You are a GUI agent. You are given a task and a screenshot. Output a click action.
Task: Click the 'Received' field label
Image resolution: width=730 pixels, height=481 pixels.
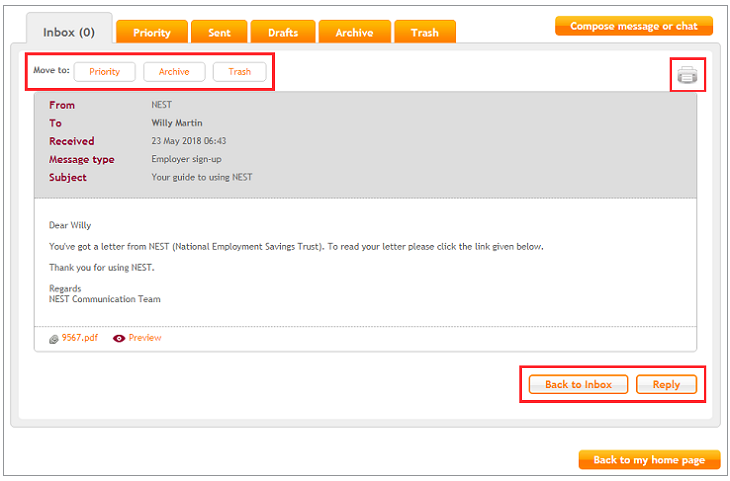[x=72, y=141]
